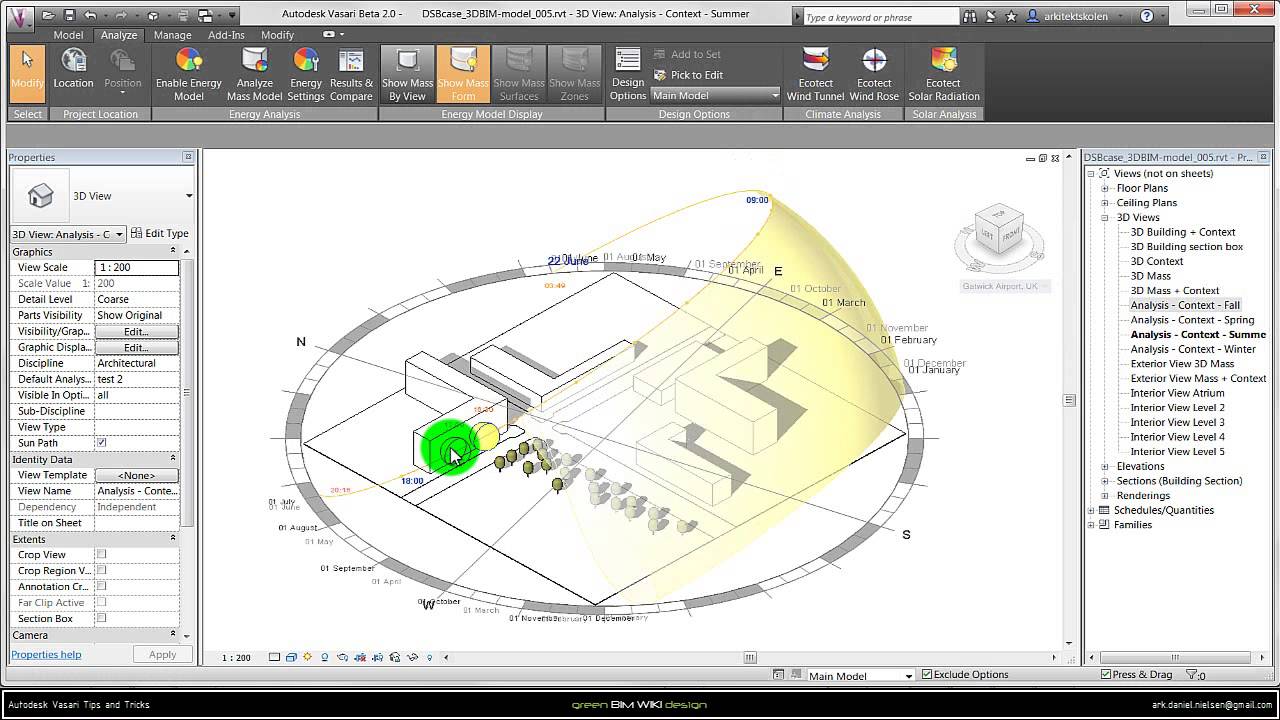Click the Save icon in quick access toolbar
Viewport: 1280px width, 720px height.
click(69, 16)
